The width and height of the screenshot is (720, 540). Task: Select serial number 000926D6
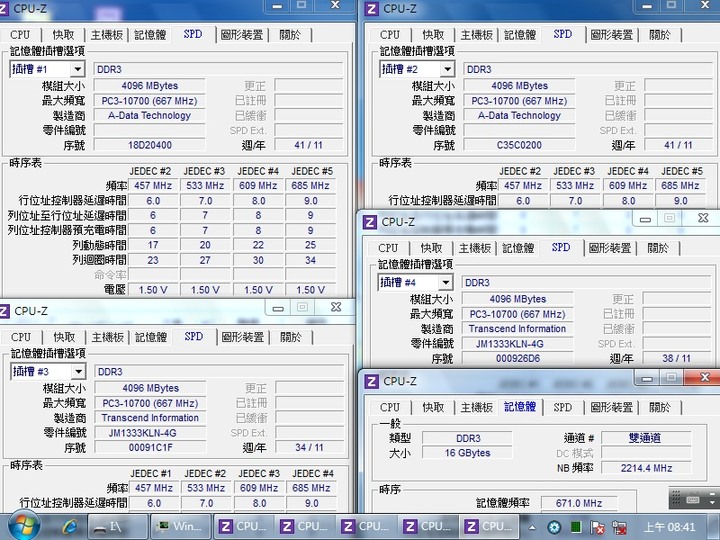point(518,359)
